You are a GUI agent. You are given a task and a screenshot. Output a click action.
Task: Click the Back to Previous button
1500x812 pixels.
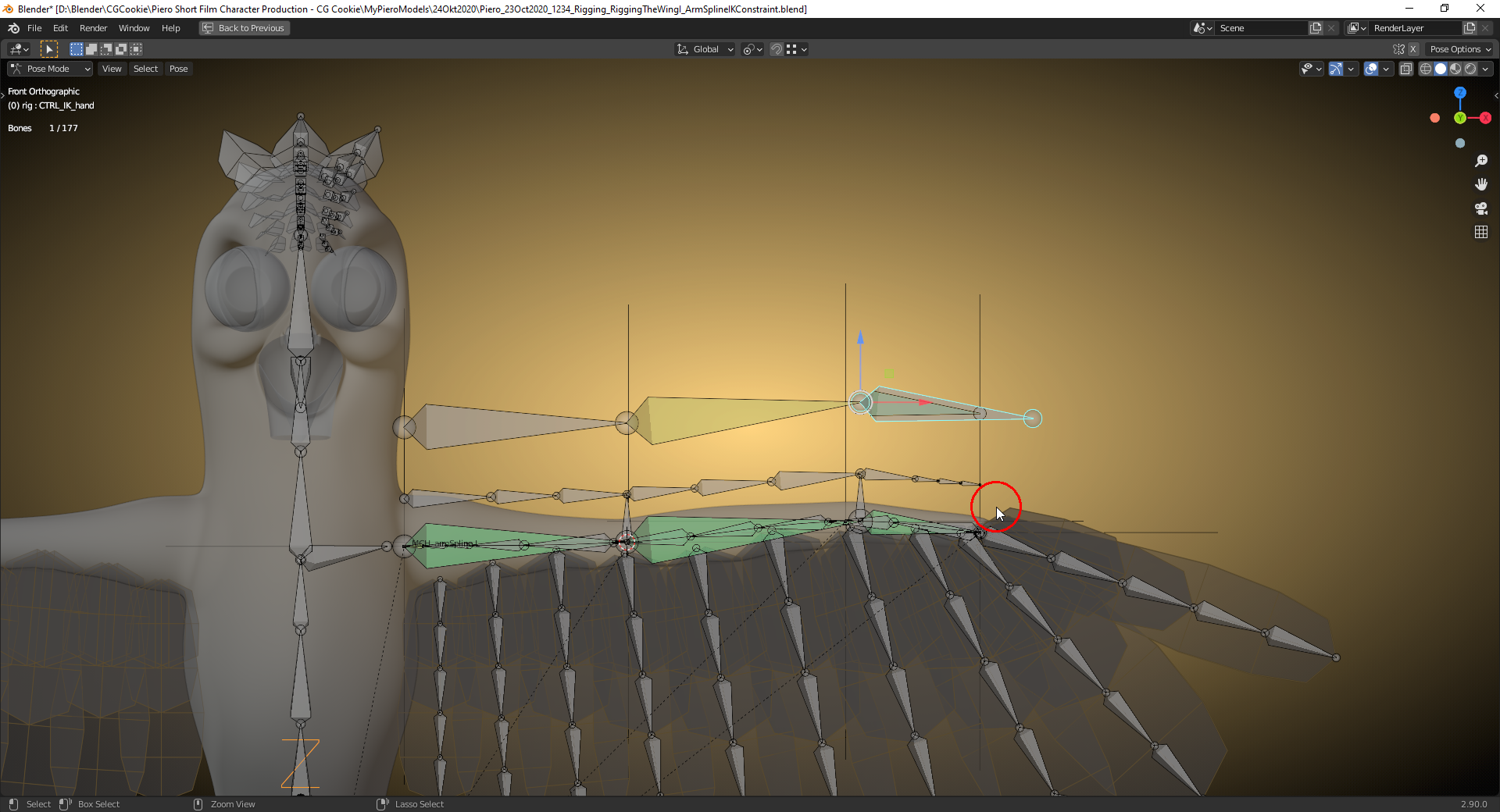coord(243,28)
